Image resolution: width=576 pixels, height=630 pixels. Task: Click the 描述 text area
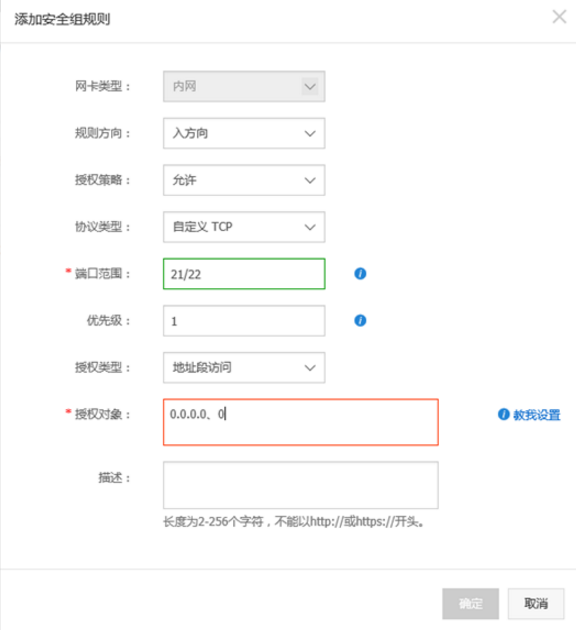[300, 485]
